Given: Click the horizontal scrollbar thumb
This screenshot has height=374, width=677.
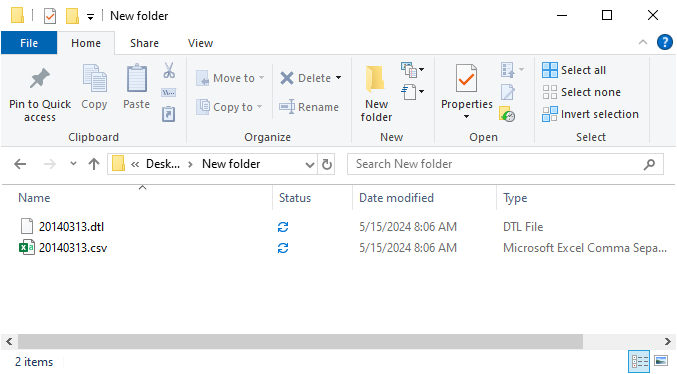Looking at the screenshot, I should point(300,341).
